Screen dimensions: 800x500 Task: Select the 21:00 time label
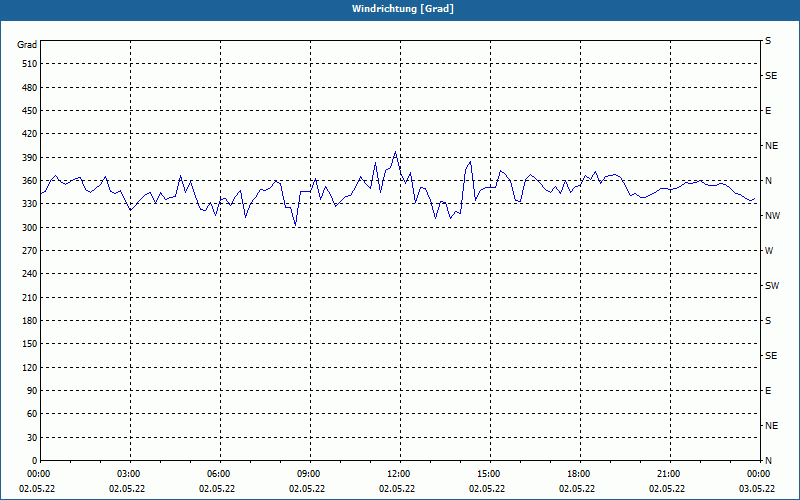point(668,474)
